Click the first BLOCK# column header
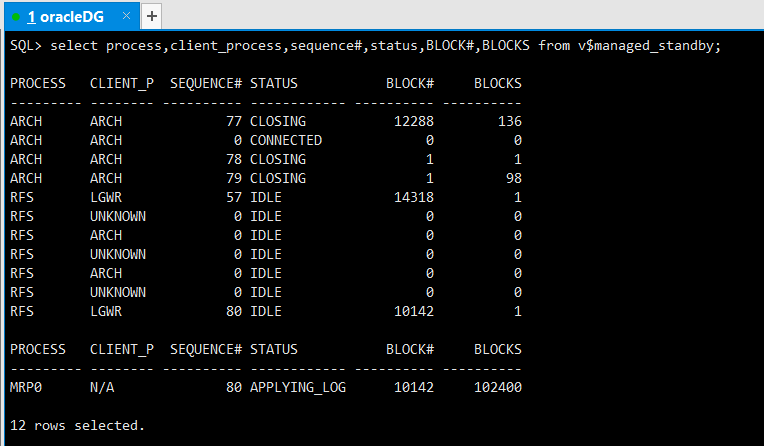The image size is (764, 446). tap(410, 83)
